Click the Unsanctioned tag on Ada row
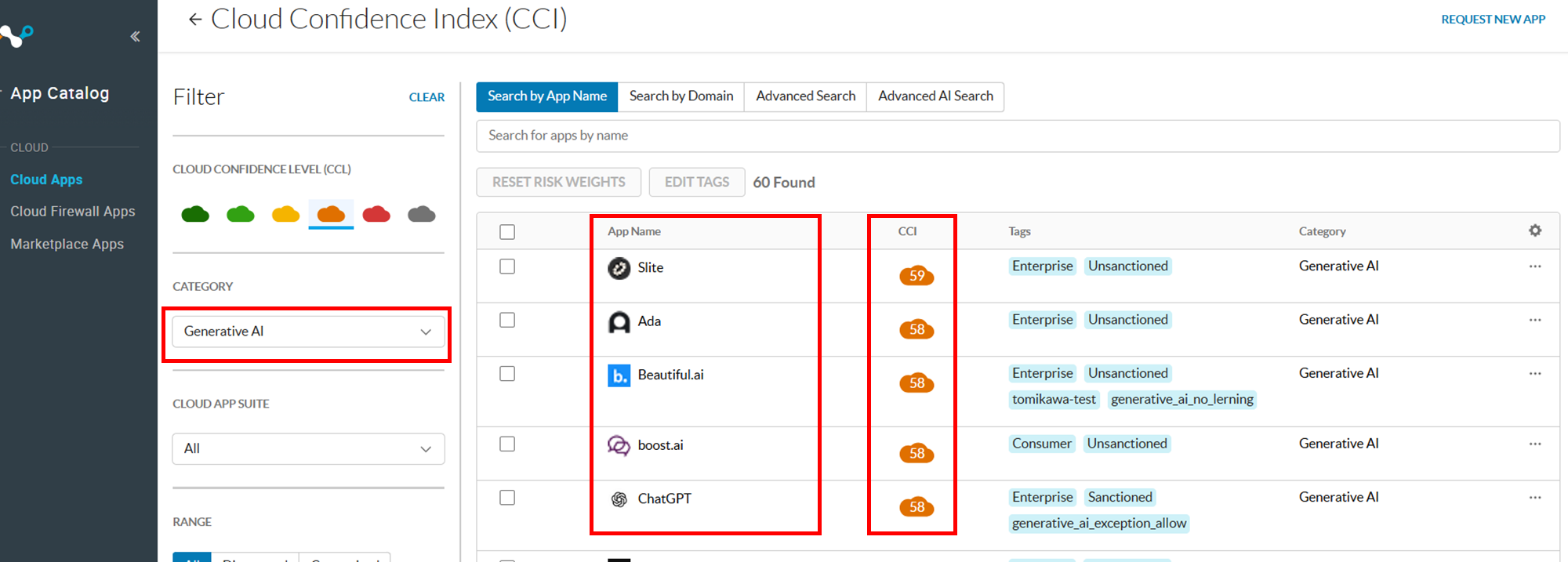The width and height of the screenshot is (1568, 562). 1127,320
